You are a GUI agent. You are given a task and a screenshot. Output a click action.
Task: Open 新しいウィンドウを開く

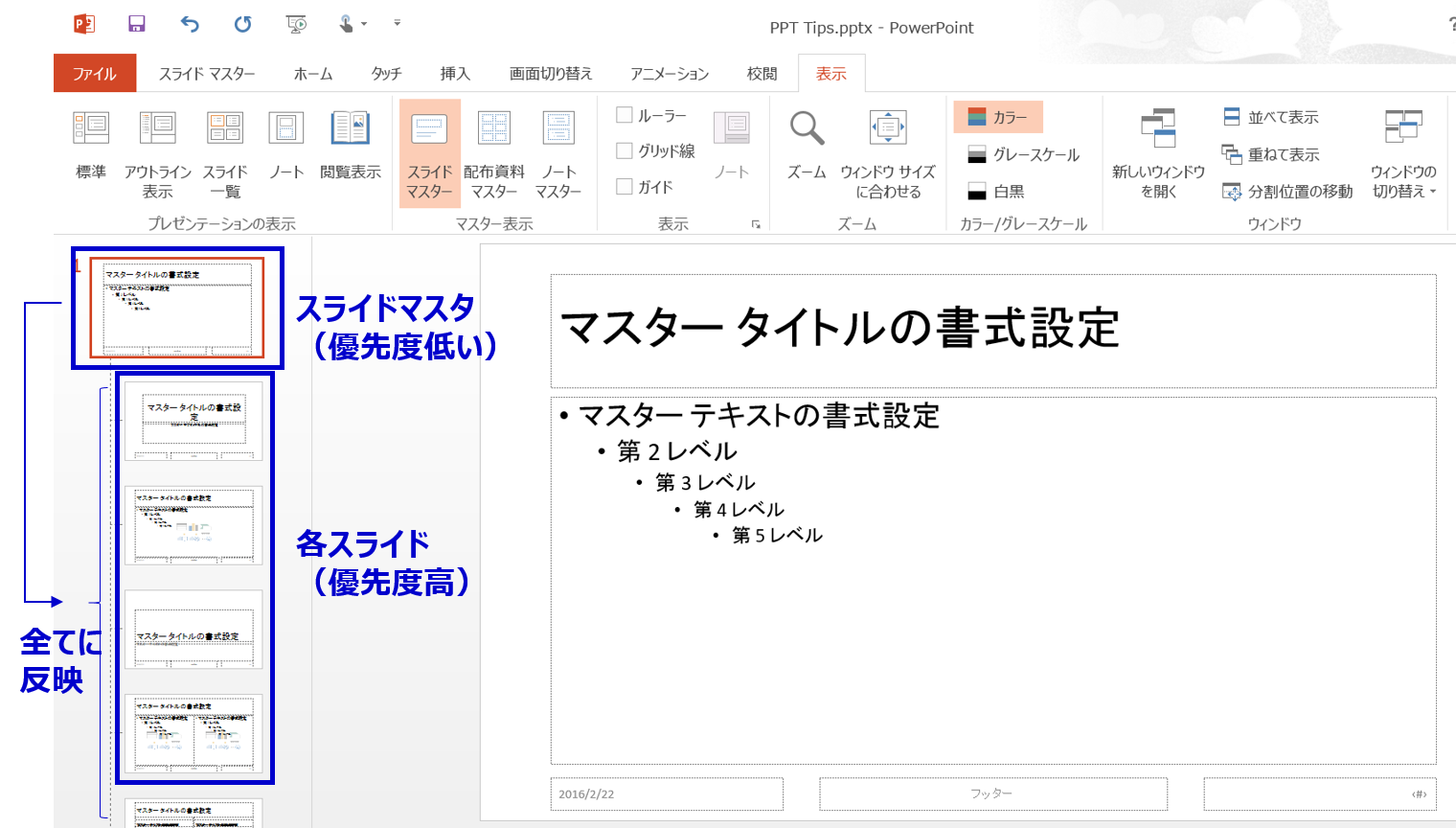click(x=1157, y=153)
